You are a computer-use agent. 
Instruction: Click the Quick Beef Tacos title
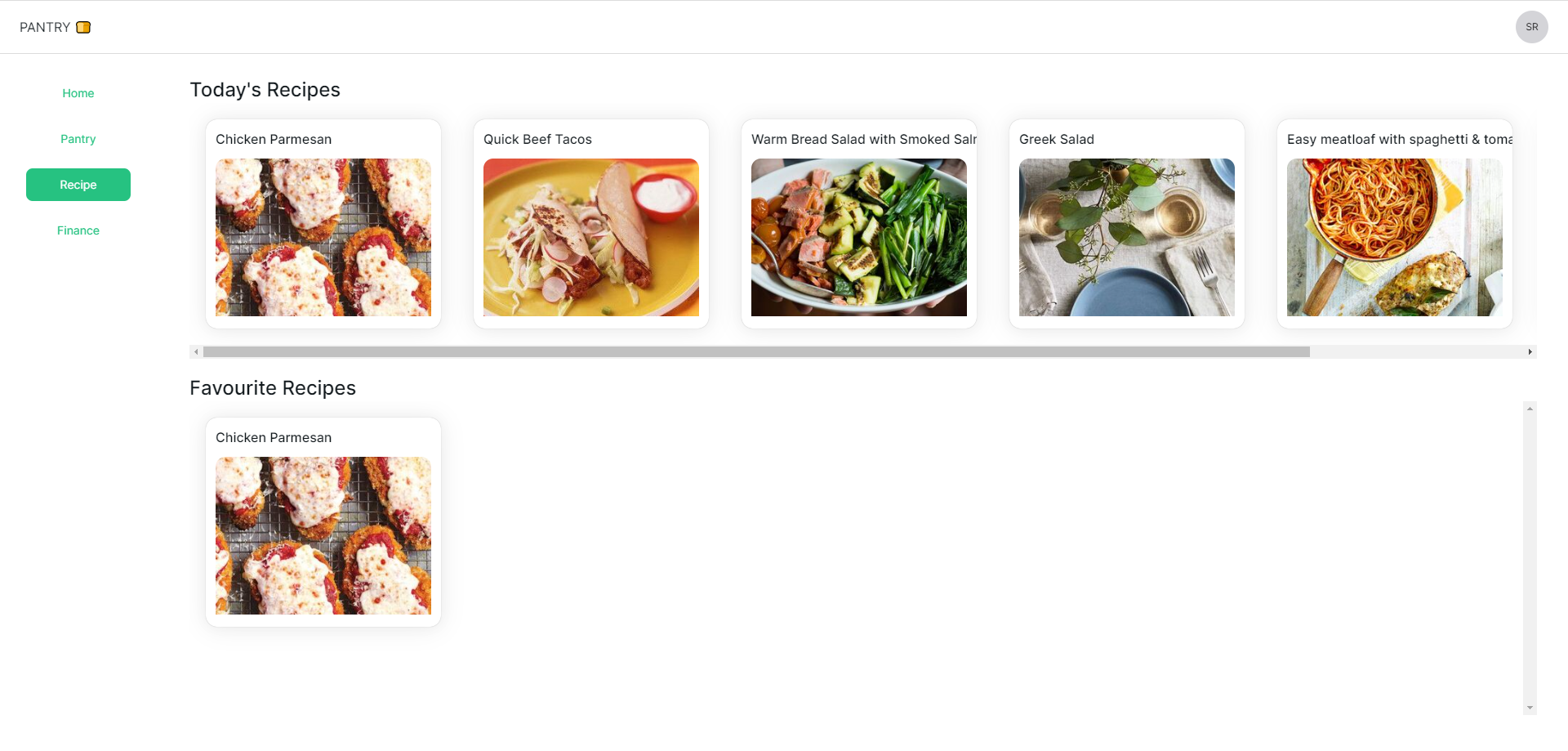pyautogui.click(x=537, y=140)
